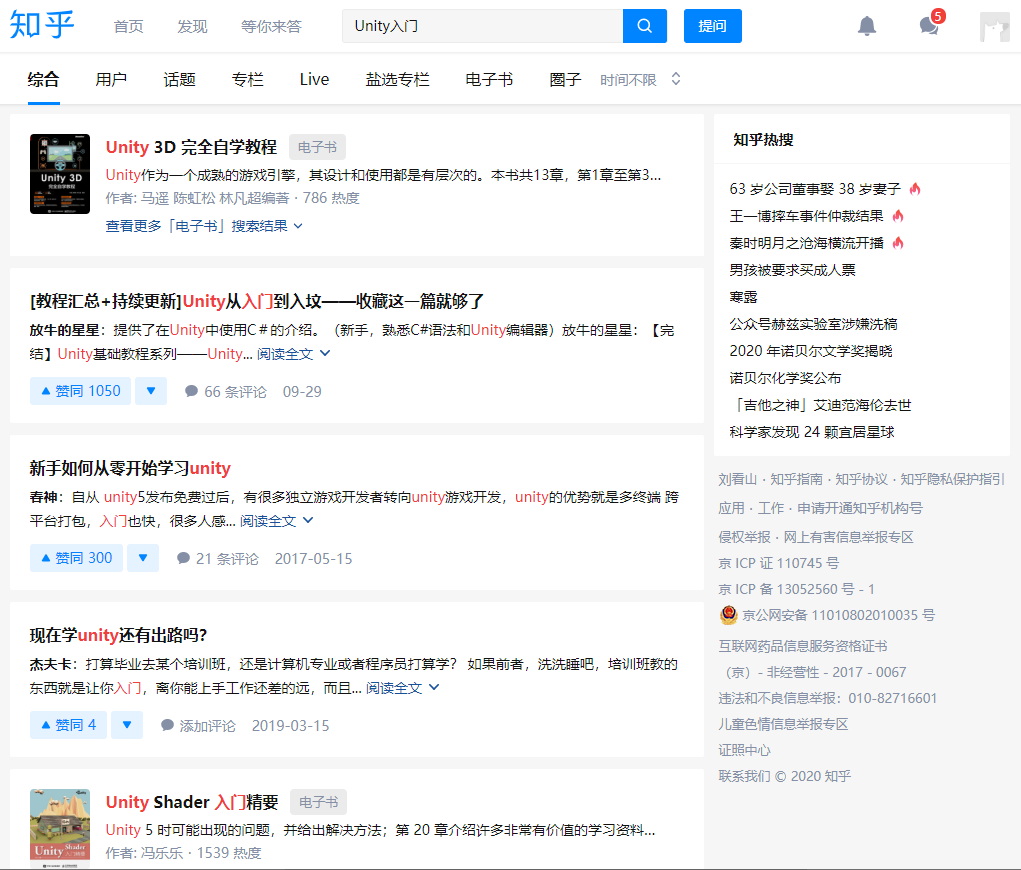Open title Unity 3D 完全自学教程
Image resolution: width=1021 pixels, height=870 pixels.
[191, 147]
